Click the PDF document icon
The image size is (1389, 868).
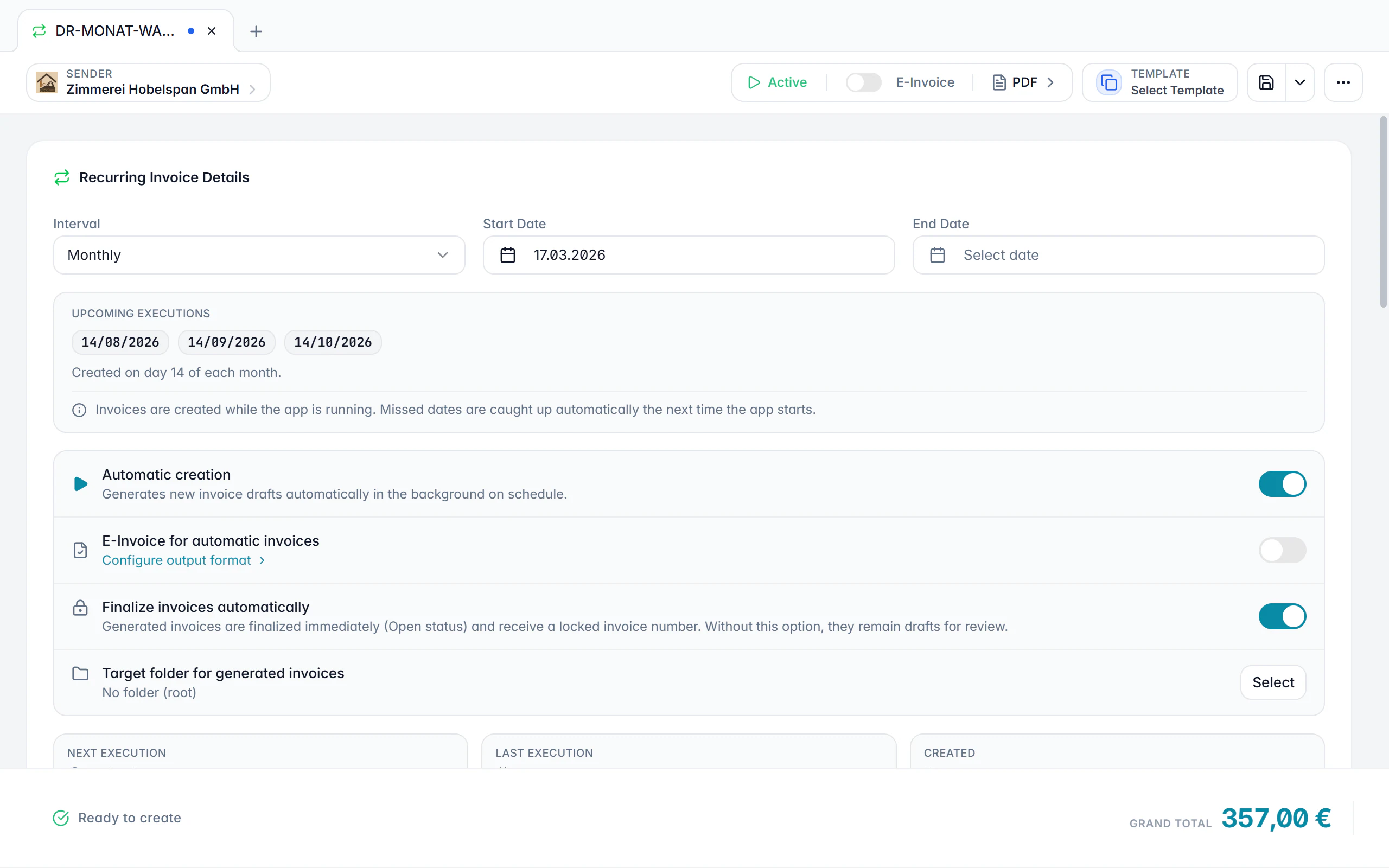click(x=999, y=82)
